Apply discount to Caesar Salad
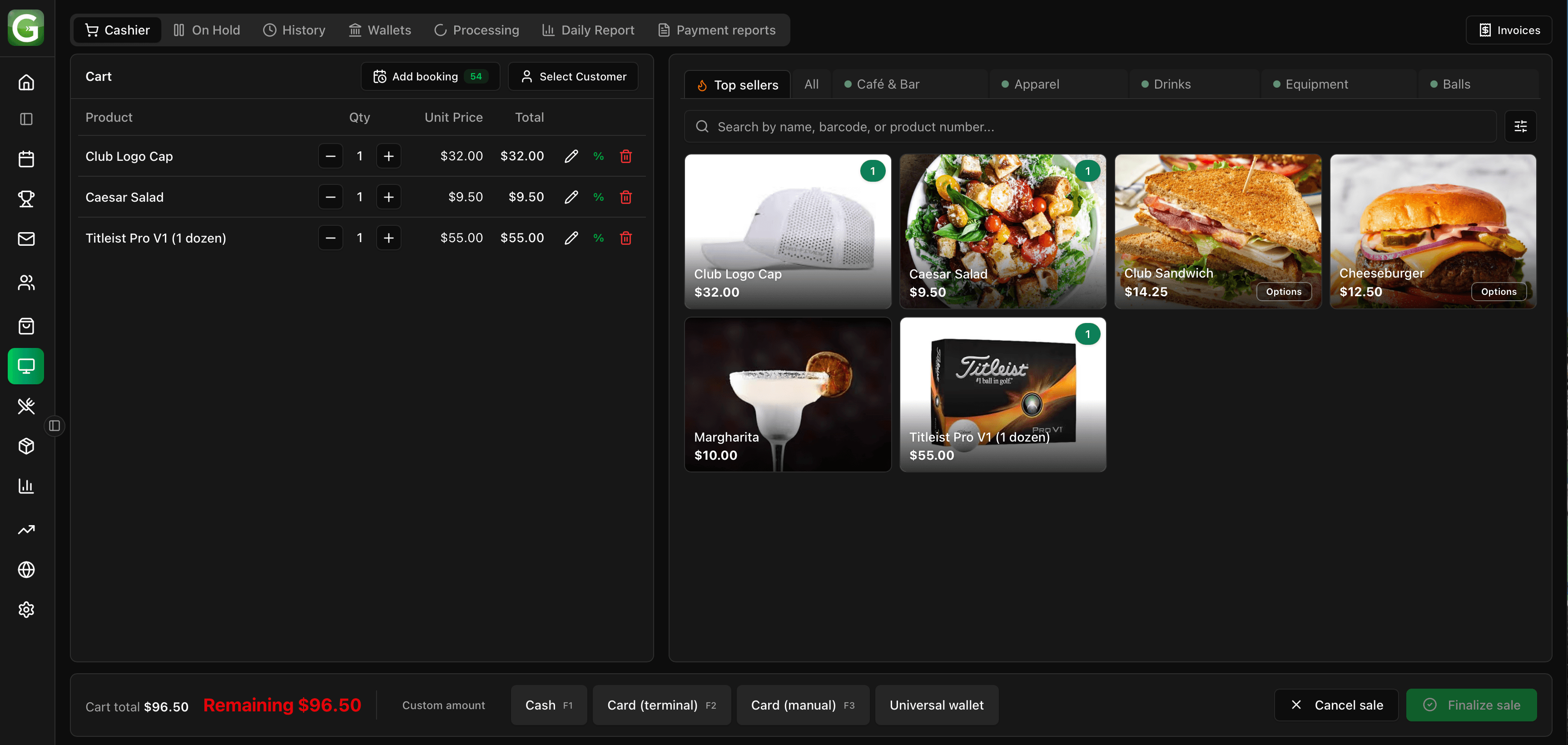1568x745 pixels. (x=598, y=197)
